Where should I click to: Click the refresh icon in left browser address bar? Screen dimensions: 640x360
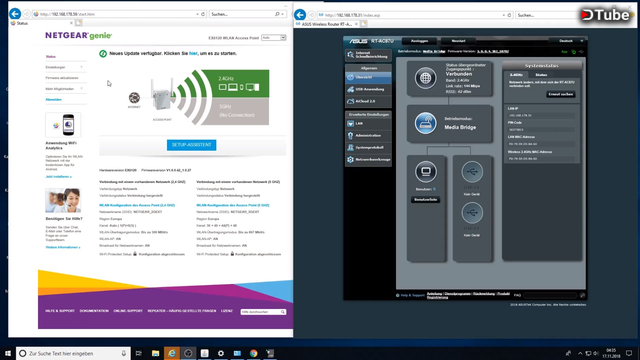(x=203, y=14)
